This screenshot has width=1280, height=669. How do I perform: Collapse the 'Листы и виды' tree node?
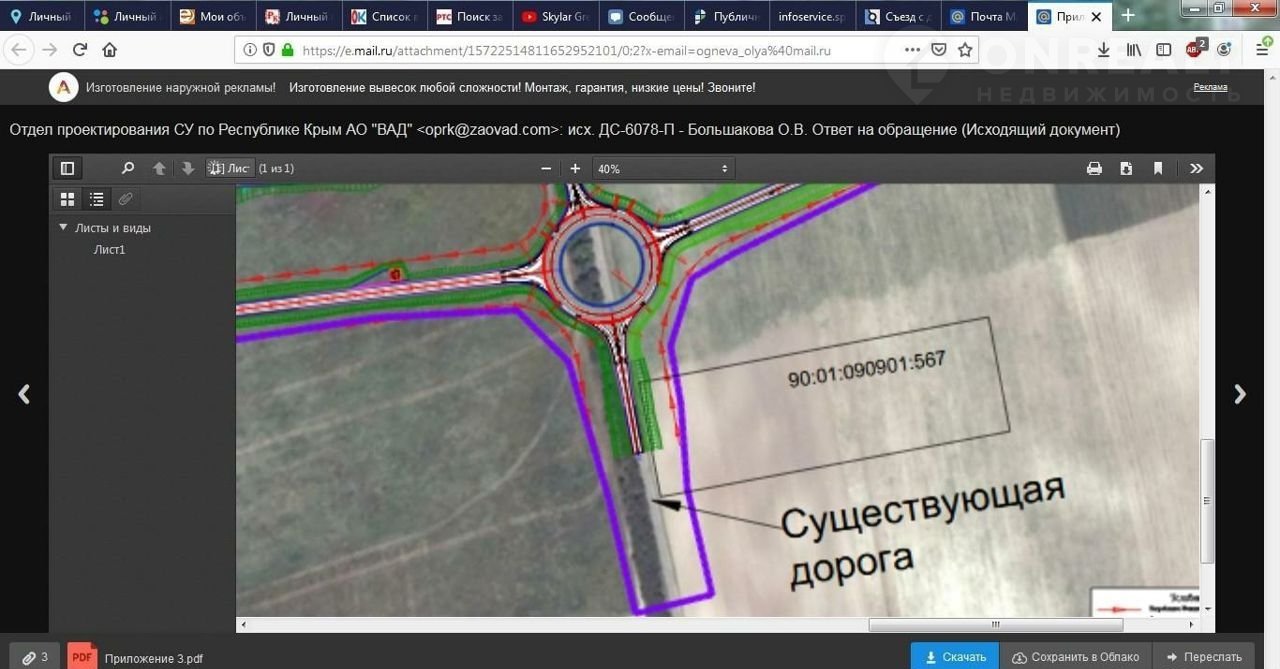pyautogui.click(x=63, y=228)
